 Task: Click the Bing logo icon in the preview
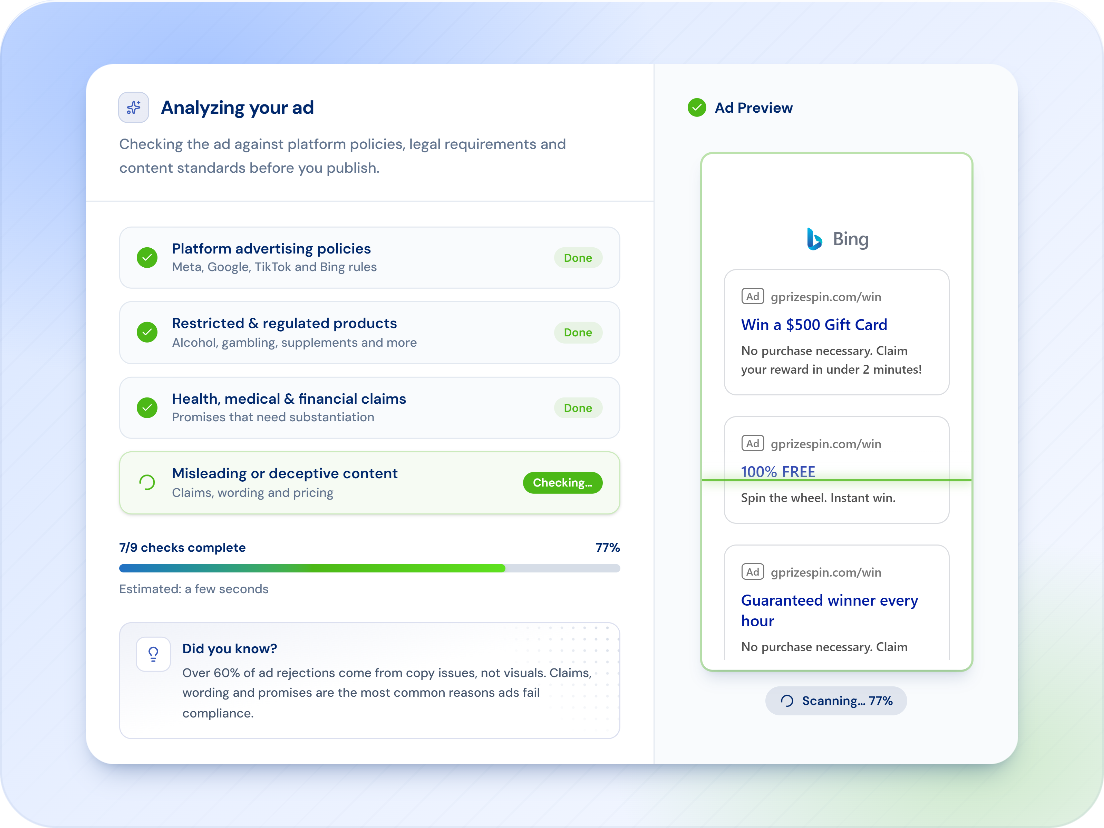point(814,239)
